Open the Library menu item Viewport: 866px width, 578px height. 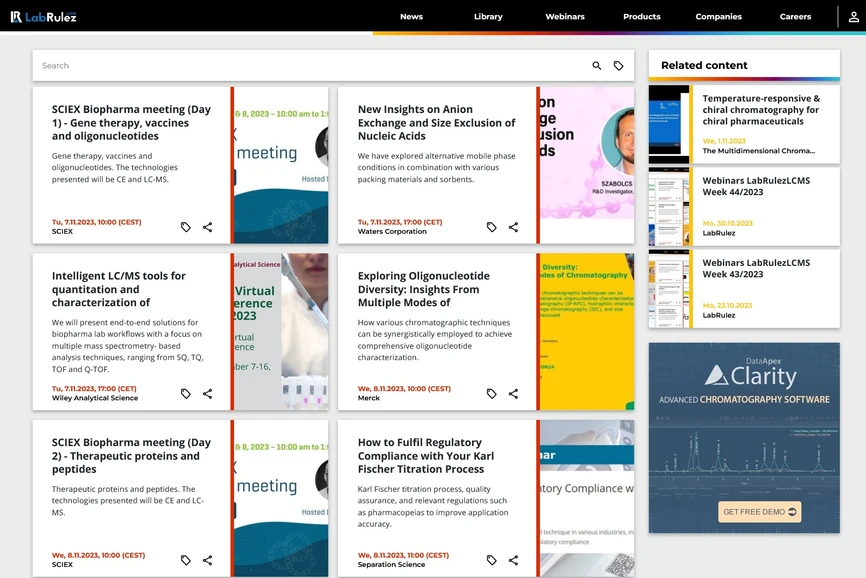point(488,17)
